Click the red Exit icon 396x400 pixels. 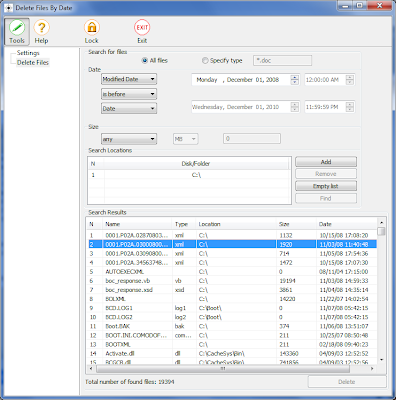[142, 27]
